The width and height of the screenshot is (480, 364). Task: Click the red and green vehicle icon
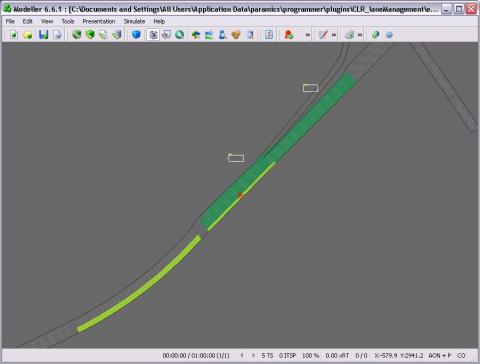point(289,35)
